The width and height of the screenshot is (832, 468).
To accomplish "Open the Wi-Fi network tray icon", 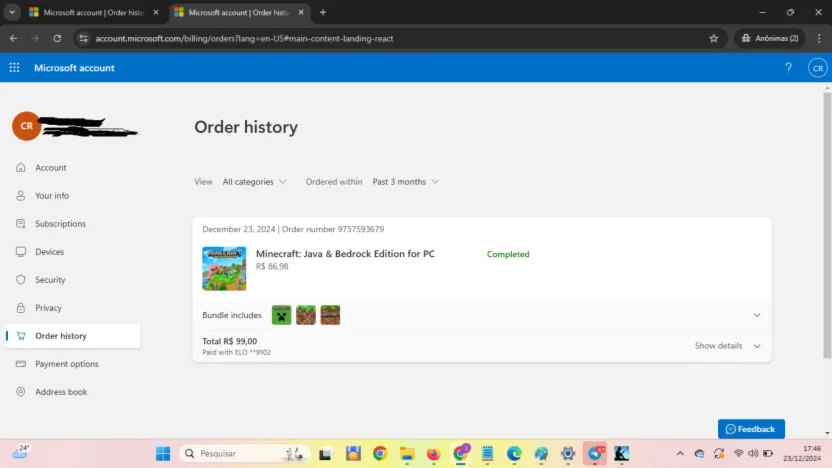I will click(738, 454).
